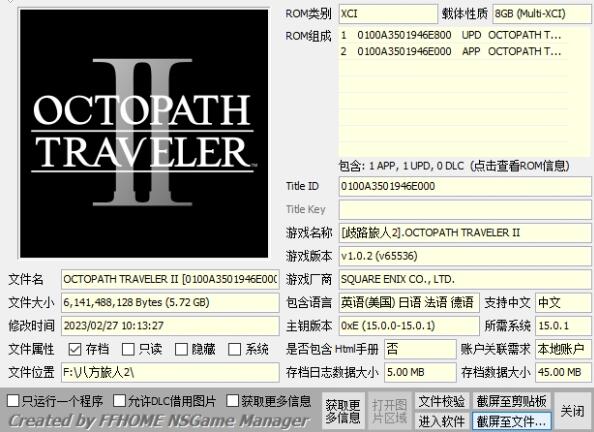Screen dimensions: 594x432
Task: Click the 文件大小 field 5.72 GB
Action: (170, 302)
